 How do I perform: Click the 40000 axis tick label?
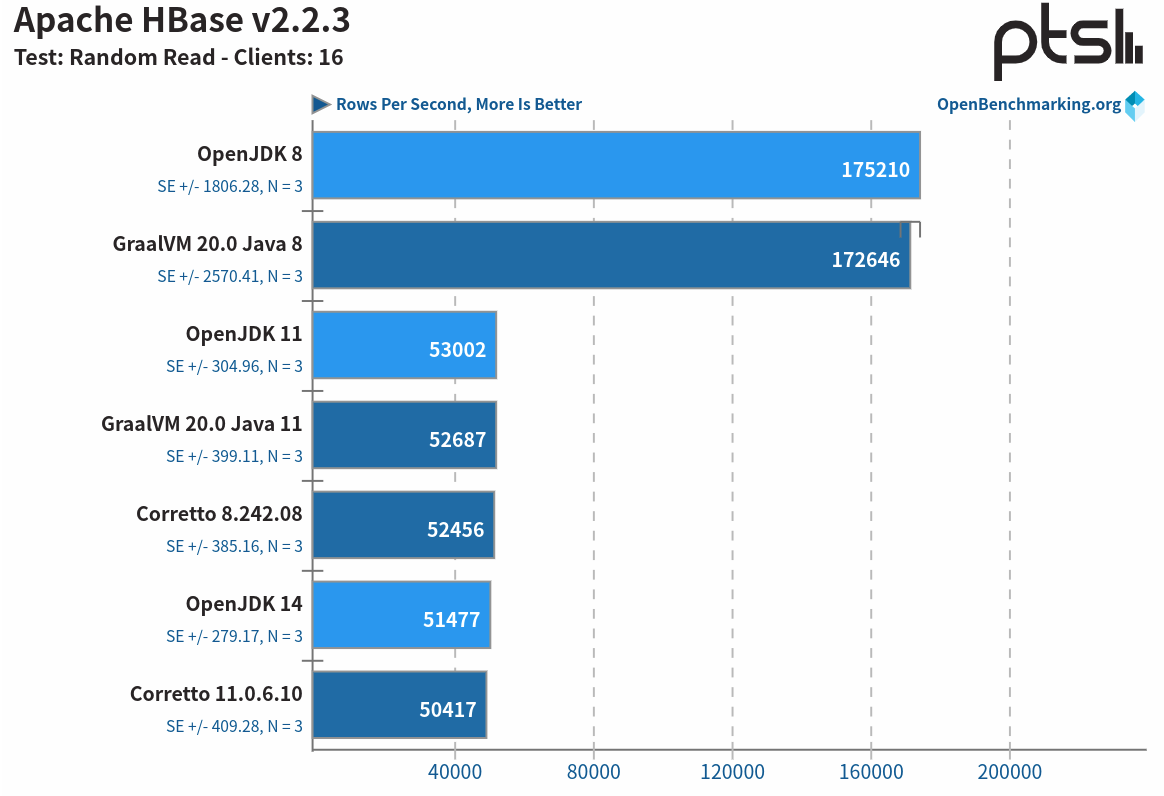[x=456, y=772]
